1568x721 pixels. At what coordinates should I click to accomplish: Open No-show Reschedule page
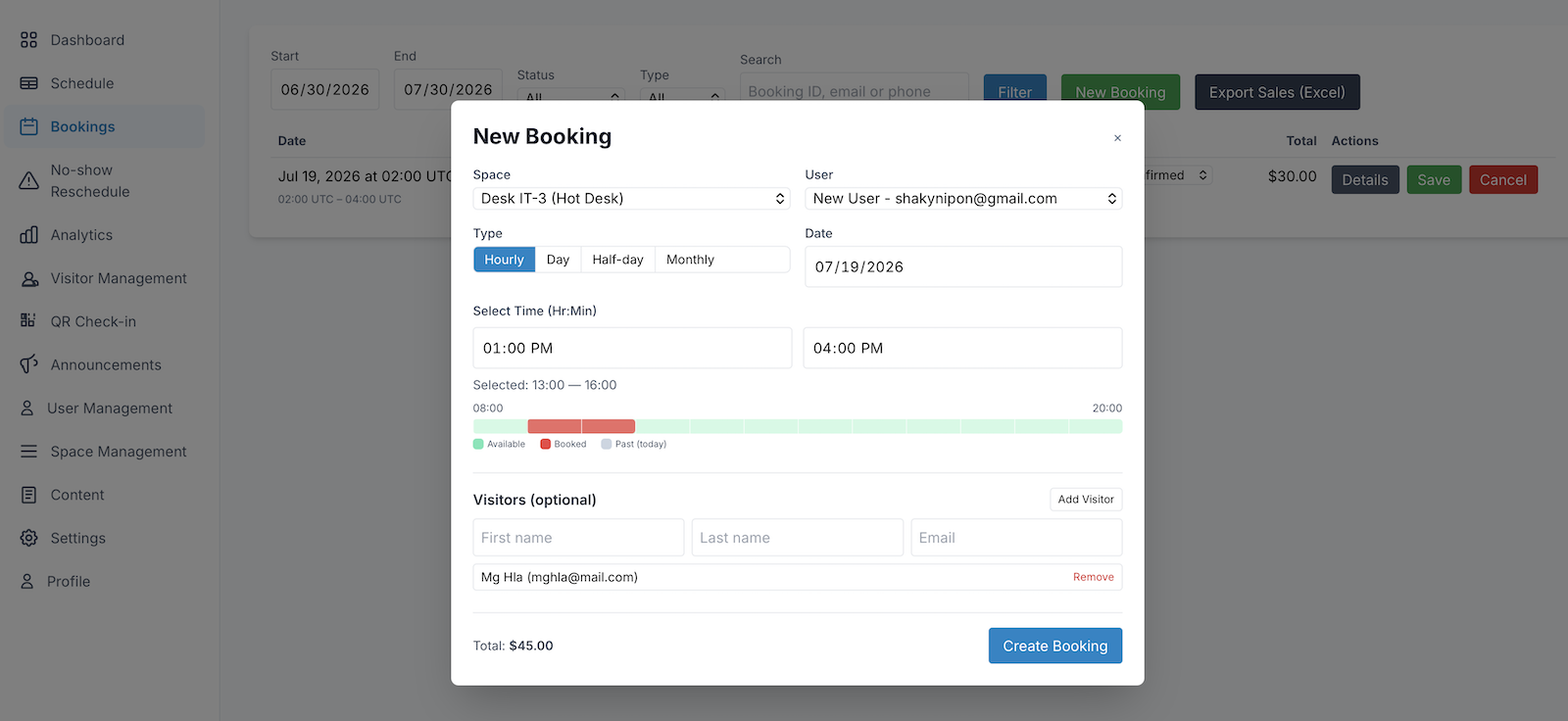tap(90, 181)
